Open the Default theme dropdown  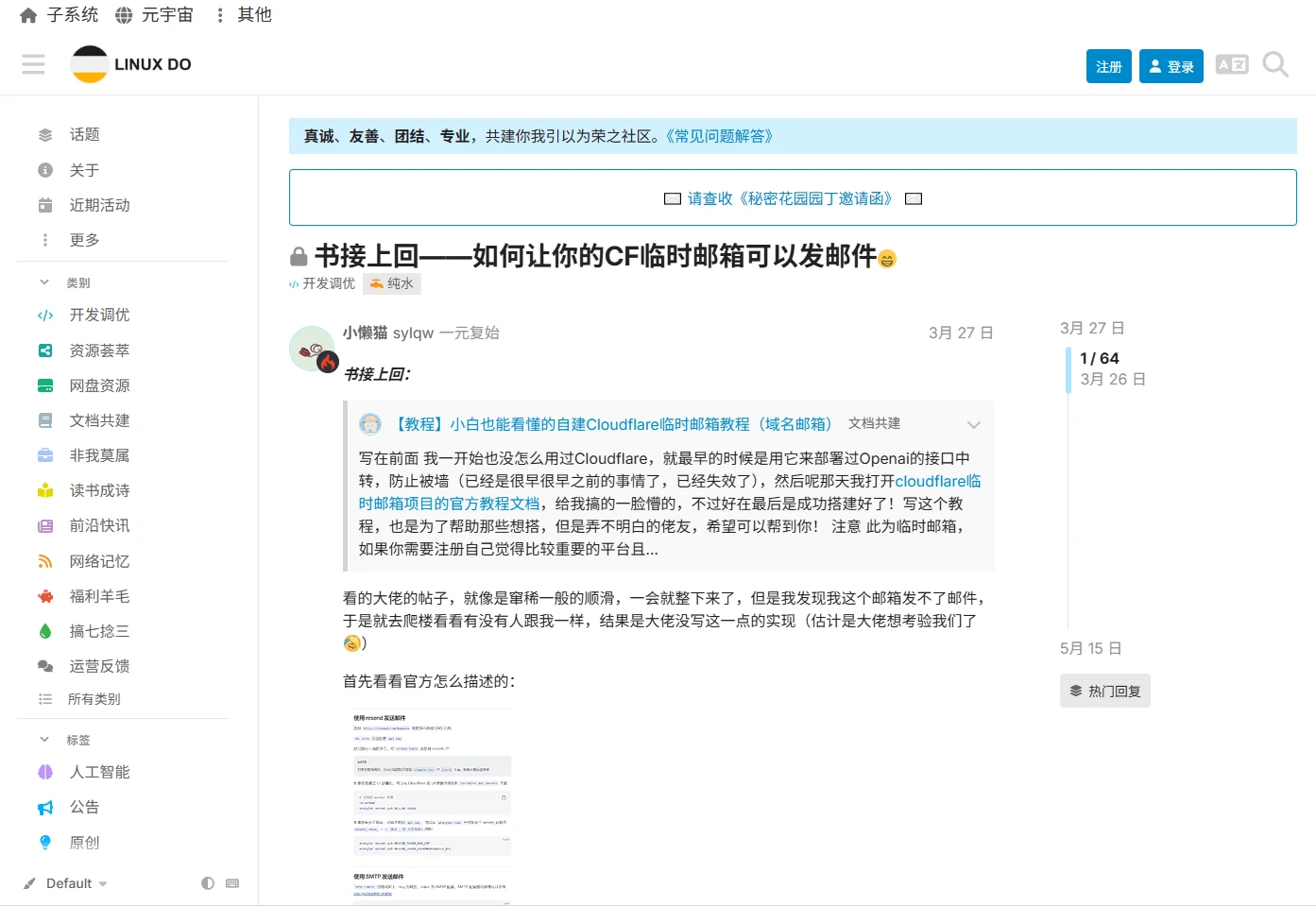click(65, 883)
